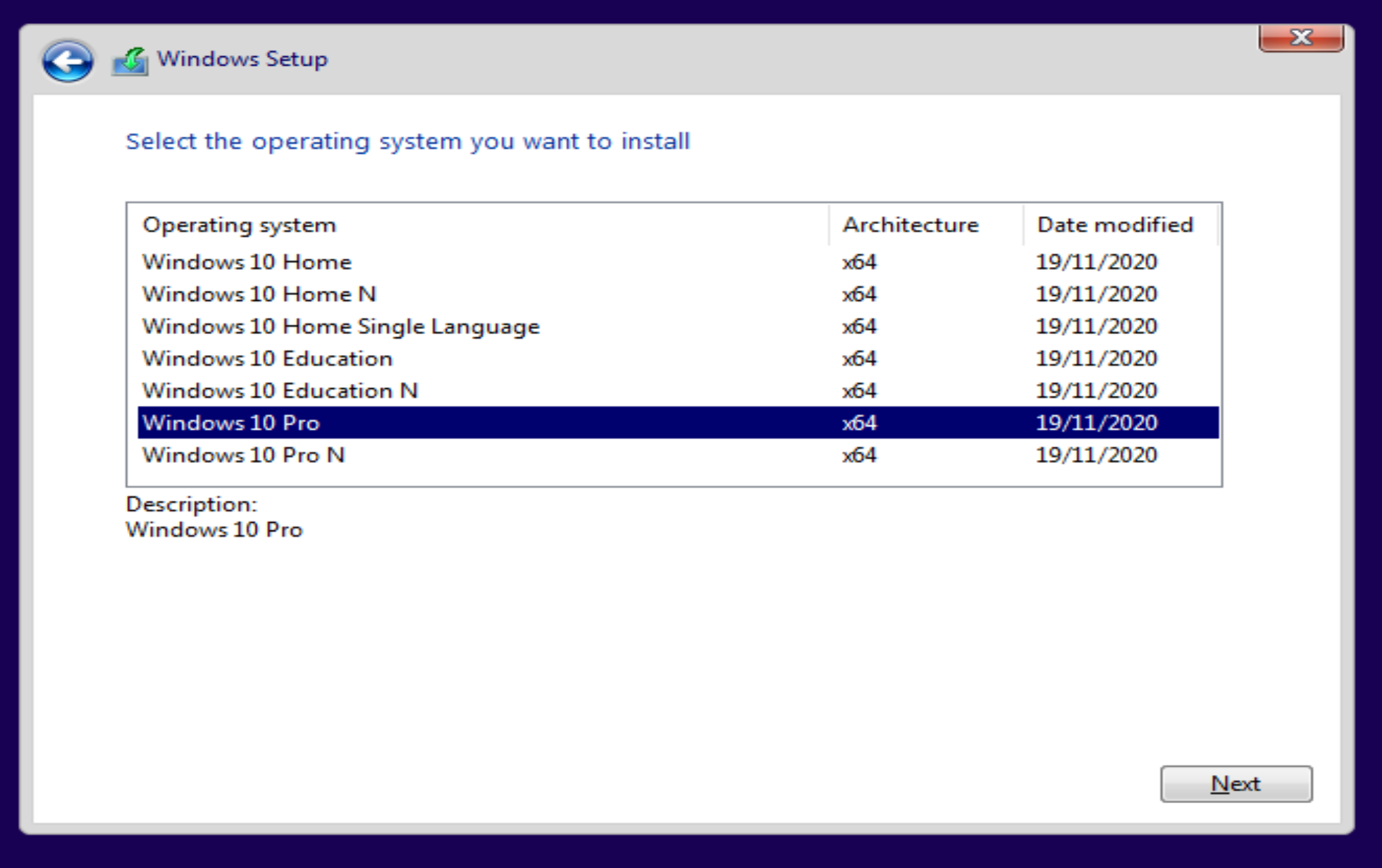This screenshot has width=1382, height=868.
Task: Select the Windows 10 Education N row
Action: coord(678,390)
